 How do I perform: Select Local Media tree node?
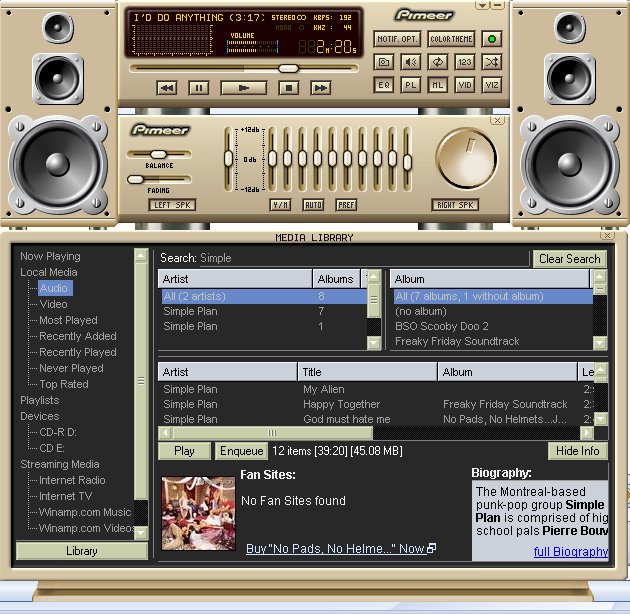[49, 272]
